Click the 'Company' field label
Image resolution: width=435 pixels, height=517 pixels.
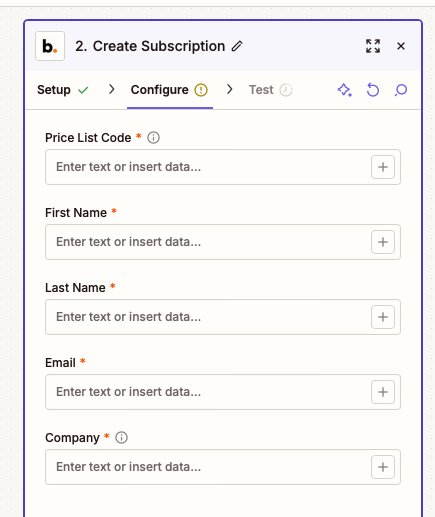[72, 438]
